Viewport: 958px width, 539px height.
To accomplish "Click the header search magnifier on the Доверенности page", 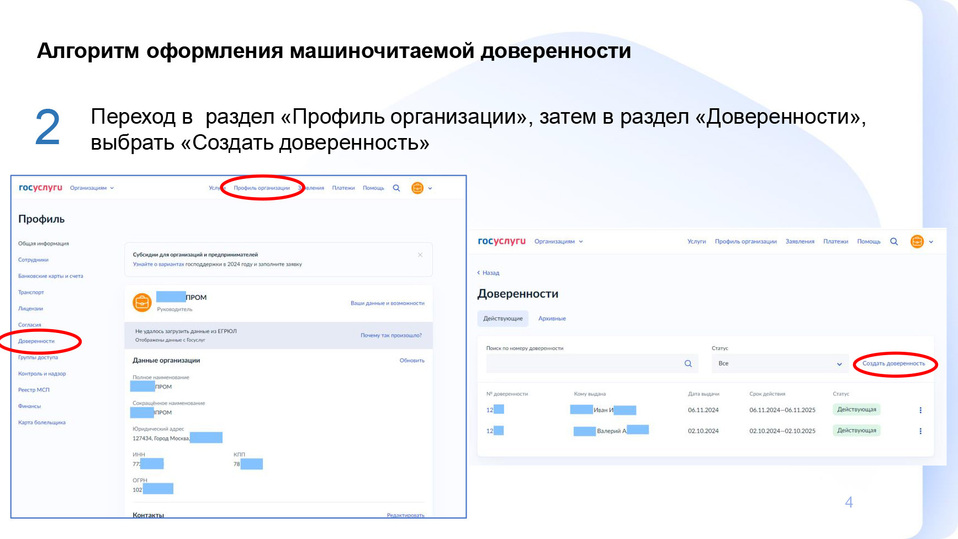I will [x=894, y=241].
